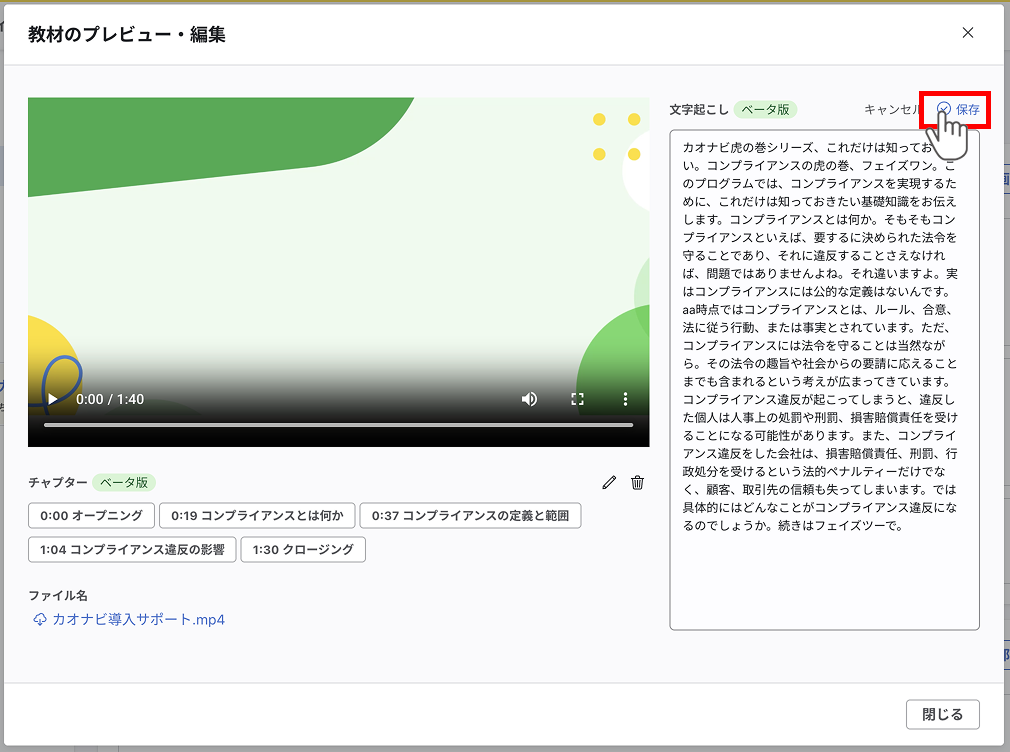
Task: Select chapter 0:37 コンプライアンスの定義と範囲
Action: [x=471, y=516]
